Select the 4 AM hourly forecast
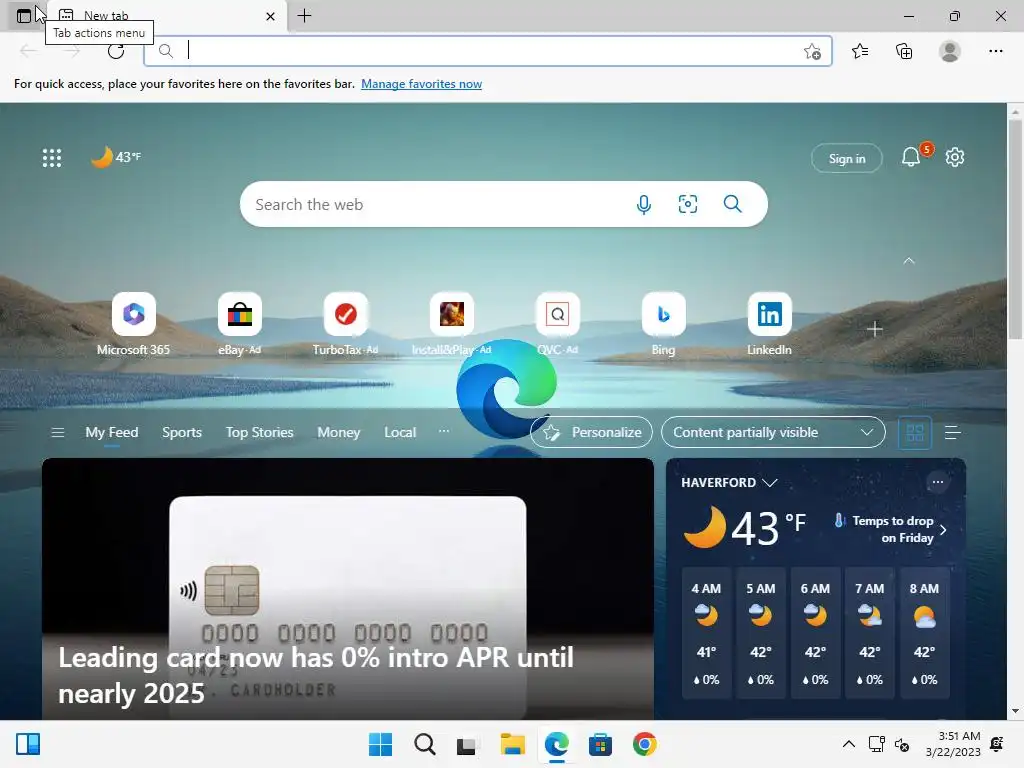 [706, 633]
